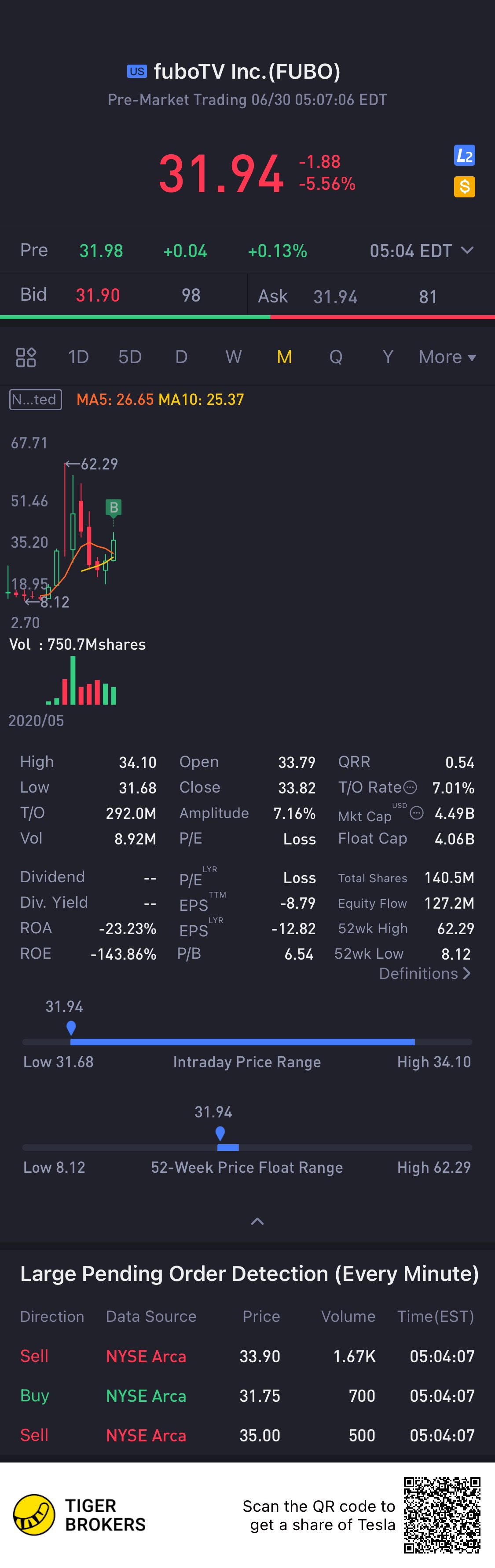Open the L2 level-two quotes icon
The width and height of the screenshot is (495, 1568).
465,155
